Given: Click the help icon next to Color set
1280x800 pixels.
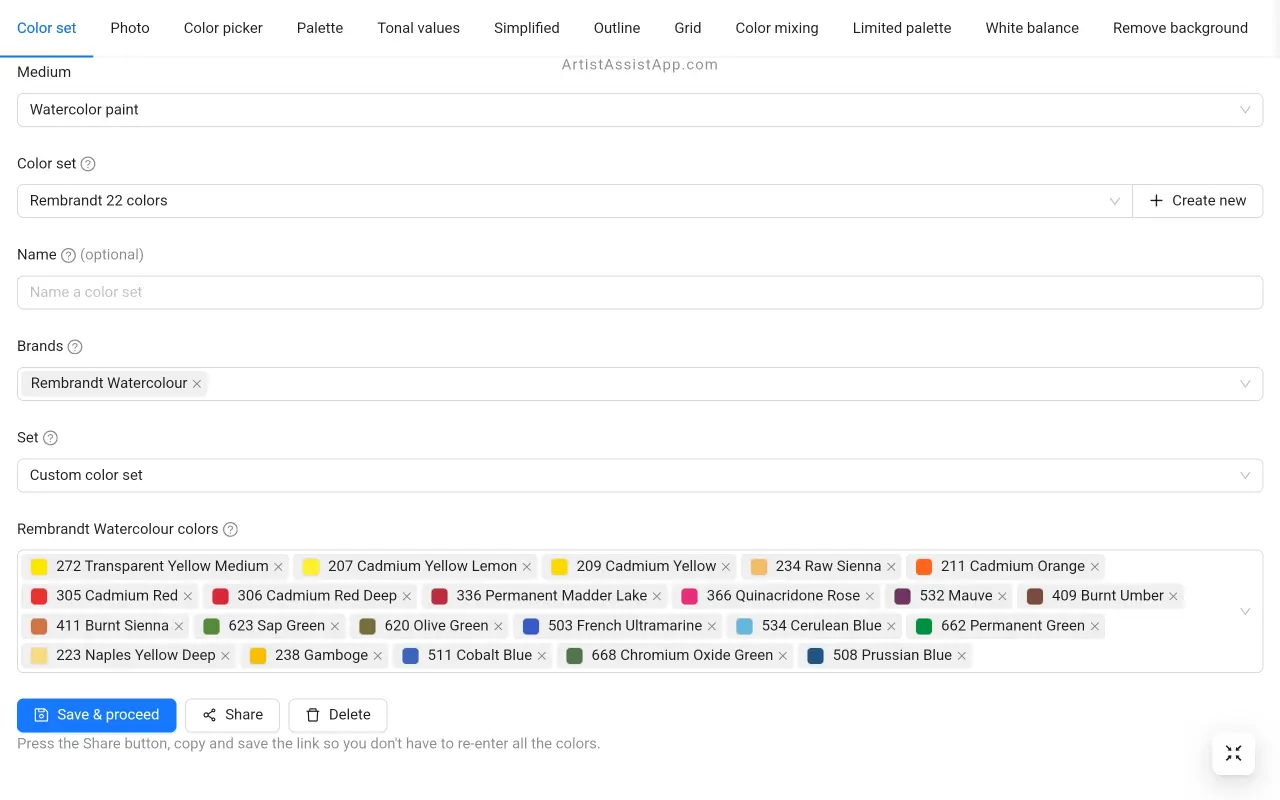Looking at the screenshot, I should pos(88,164).
